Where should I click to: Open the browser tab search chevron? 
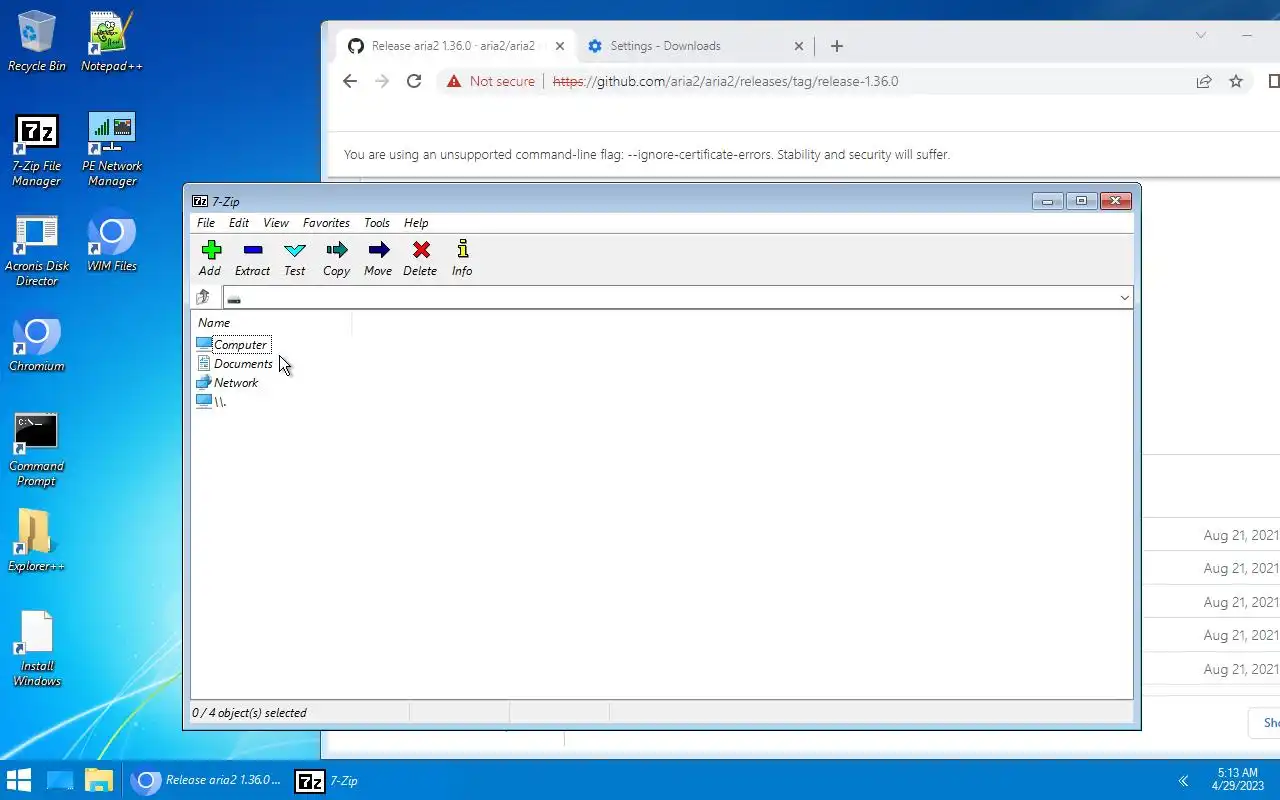tap(1201, 35)
